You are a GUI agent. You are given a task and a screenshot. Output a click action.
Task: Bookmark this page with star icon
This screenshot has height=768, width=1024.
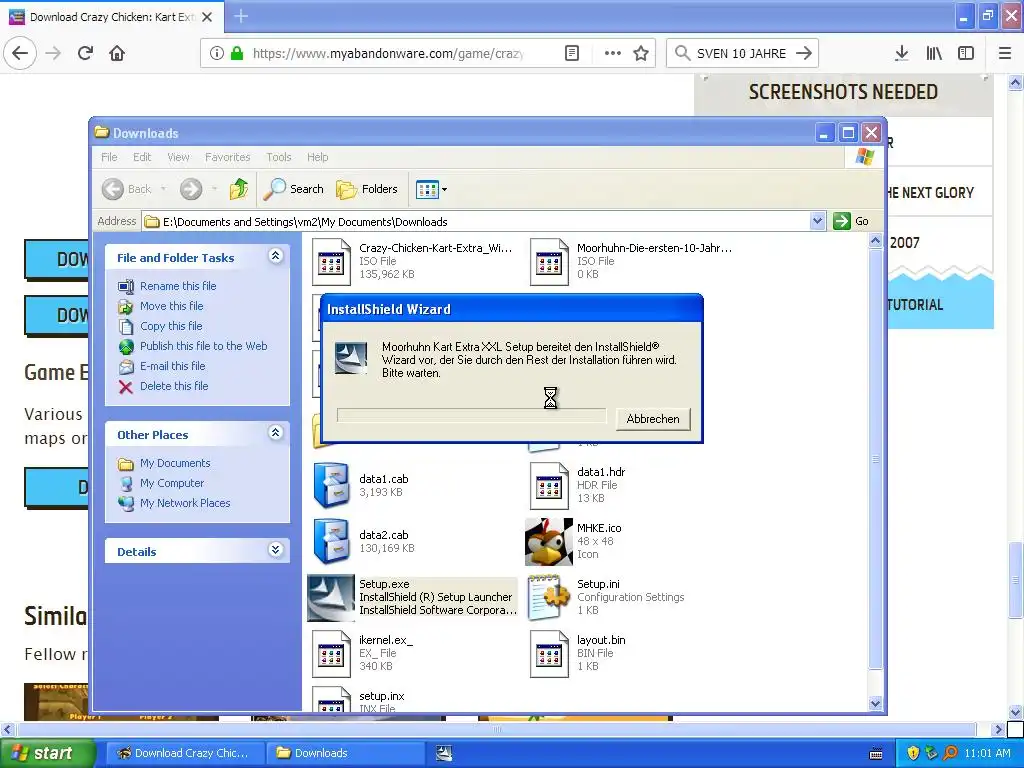coord(641,53)
